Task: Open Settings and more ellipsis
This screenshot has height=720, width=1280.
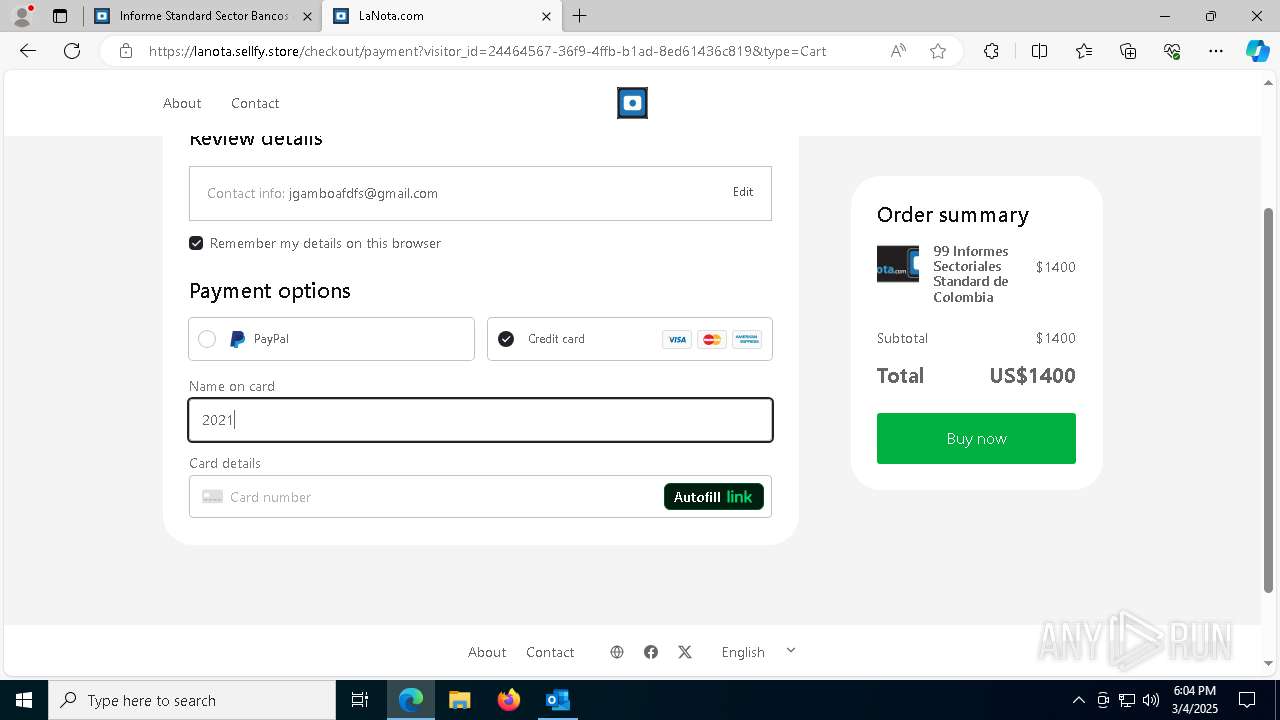Action: (x=1216, y=51)
